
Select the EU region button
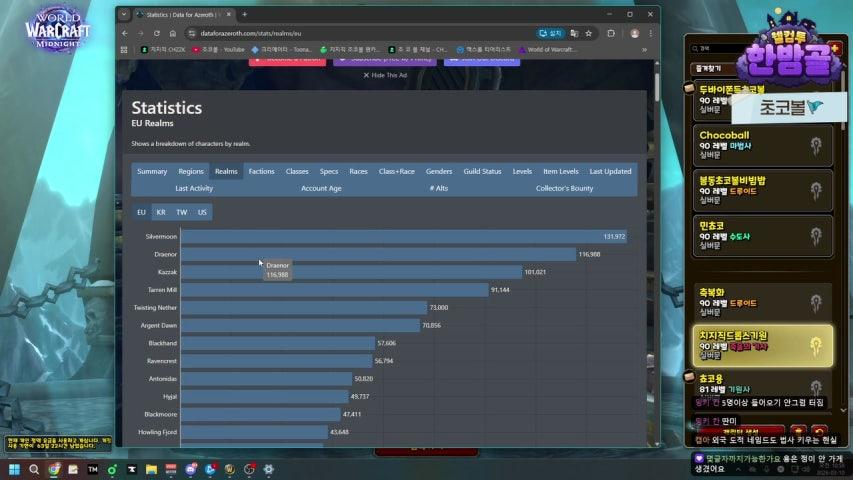[x=141, y=212]
